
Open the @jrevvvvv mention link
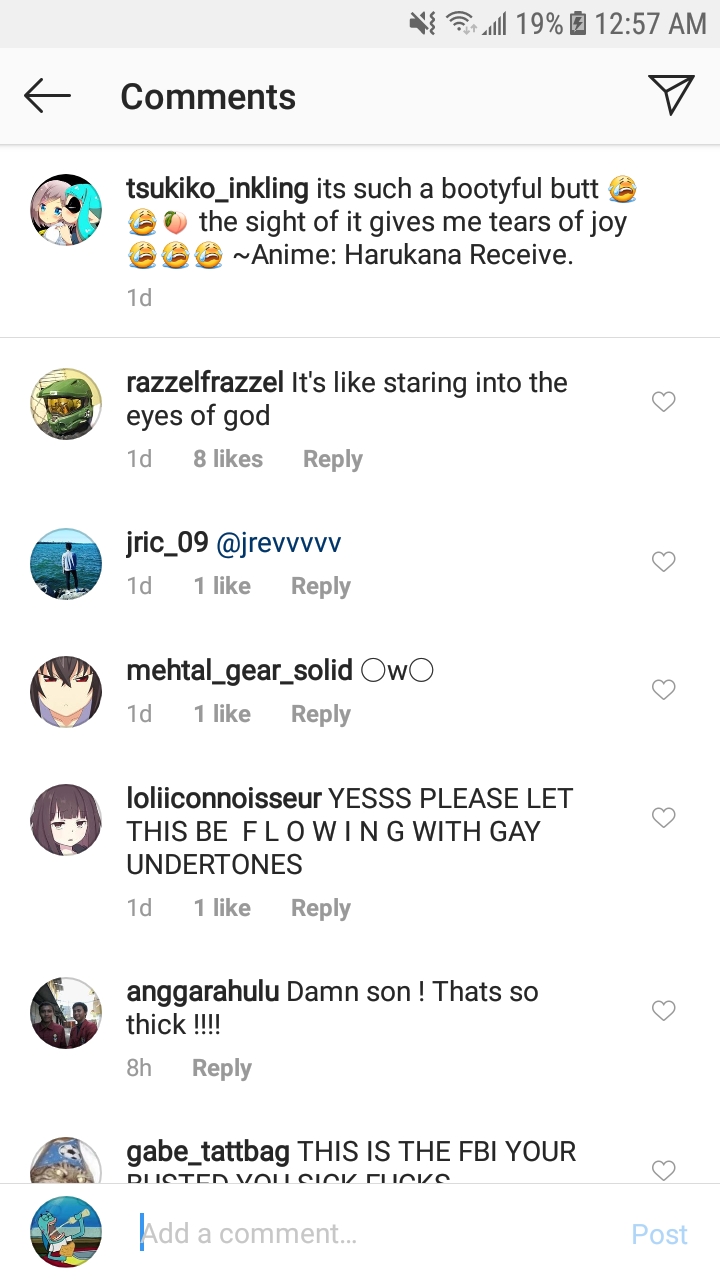point(279,543)
